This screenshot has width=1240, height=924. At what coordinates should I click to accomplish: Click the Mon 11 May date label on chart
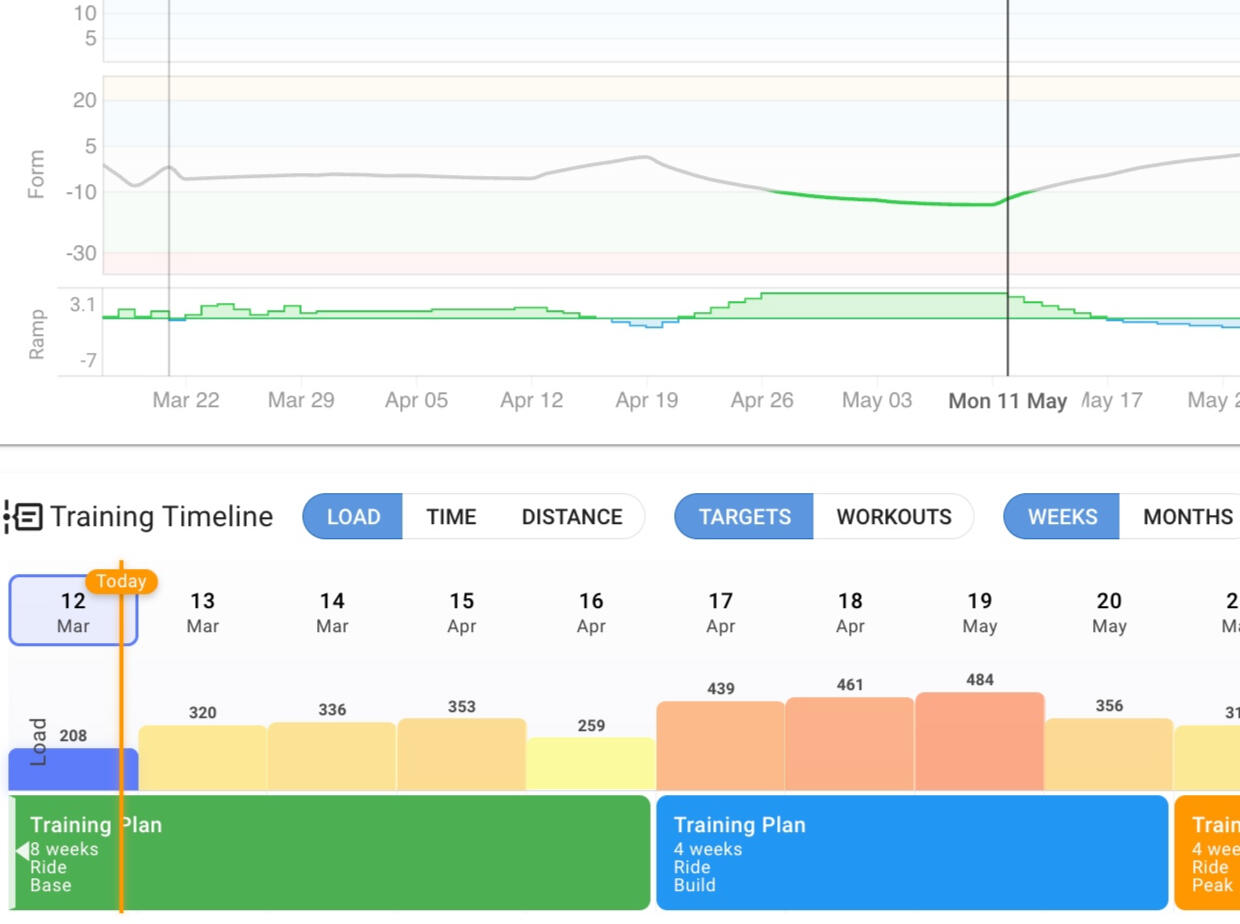pyautogui.click(x=1007, y=401)
